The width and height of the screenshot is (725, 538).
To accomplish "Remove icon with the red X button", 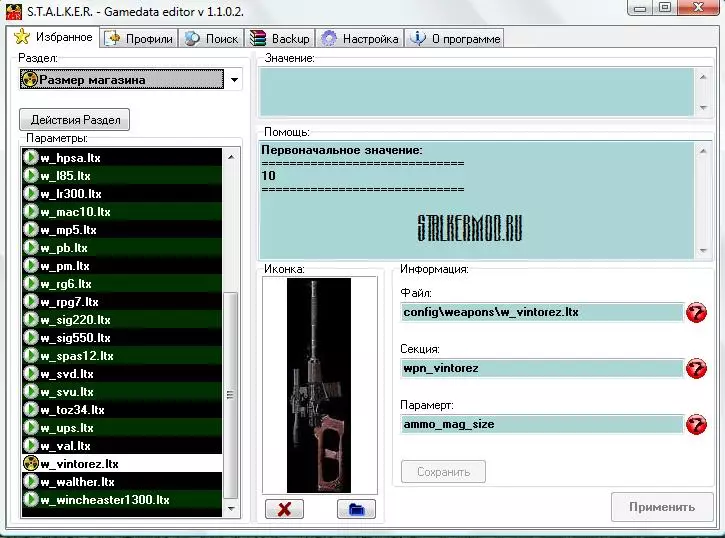I will point(284,509).
